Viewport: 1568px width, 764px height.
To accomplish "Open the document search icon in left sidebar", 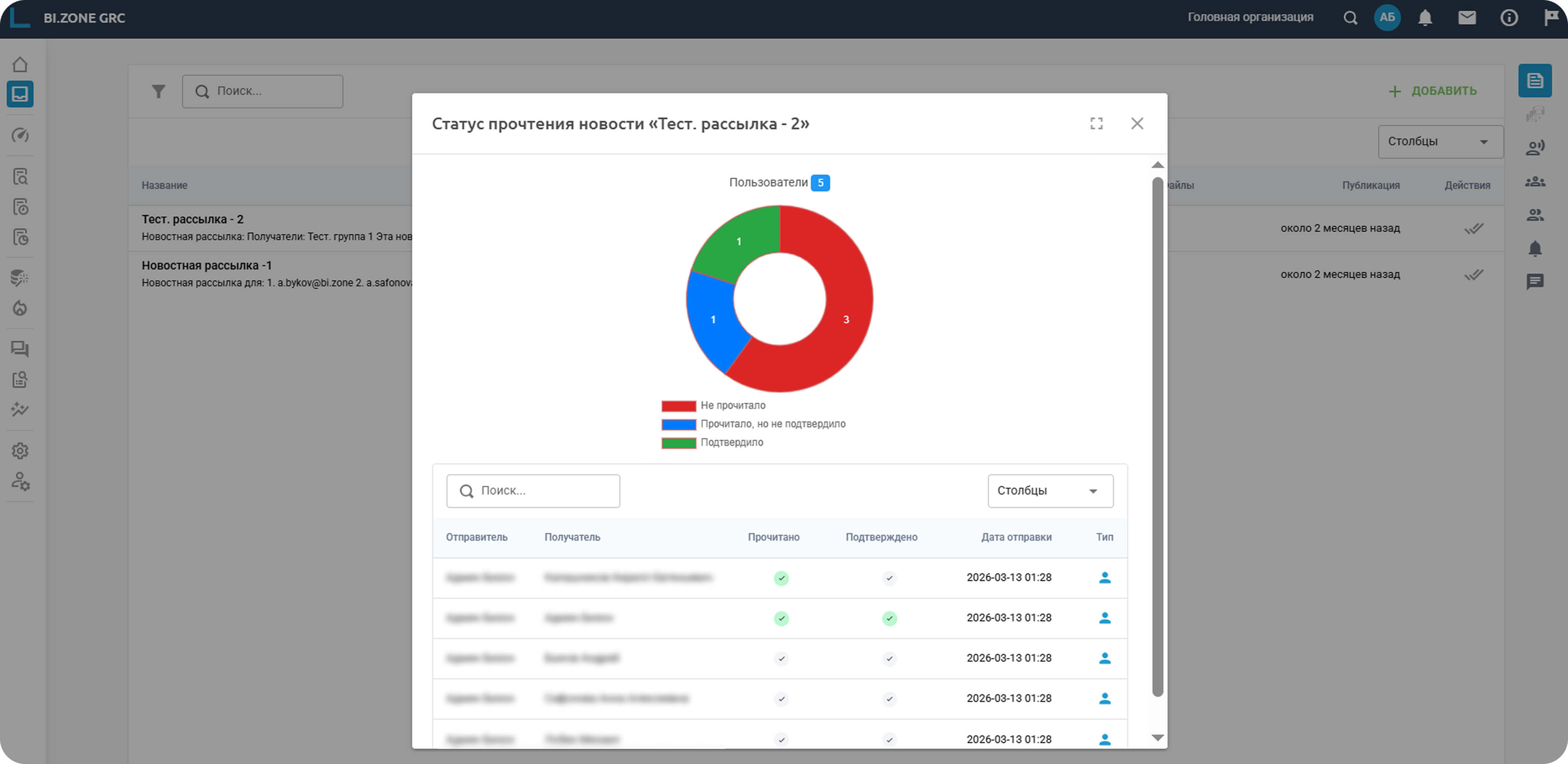I will point(20,177).
